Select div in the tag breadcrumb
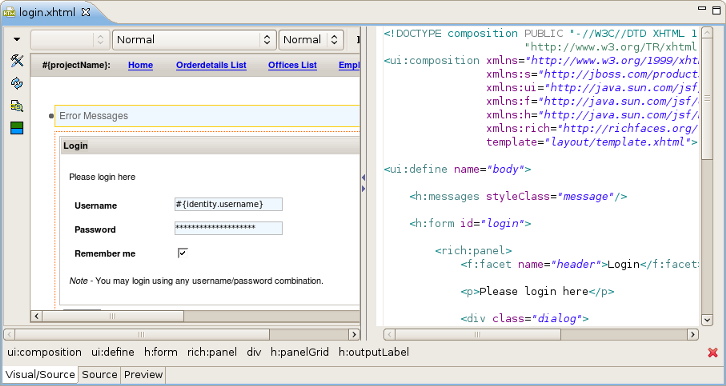726x386 pixels. point(254,352)
